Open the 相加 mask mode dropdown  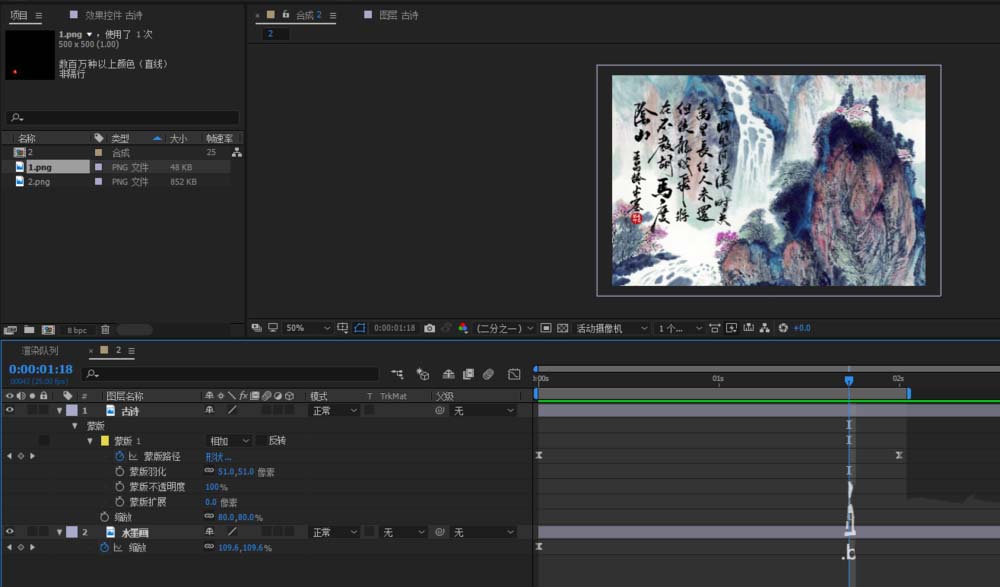(x=228, y=440)
